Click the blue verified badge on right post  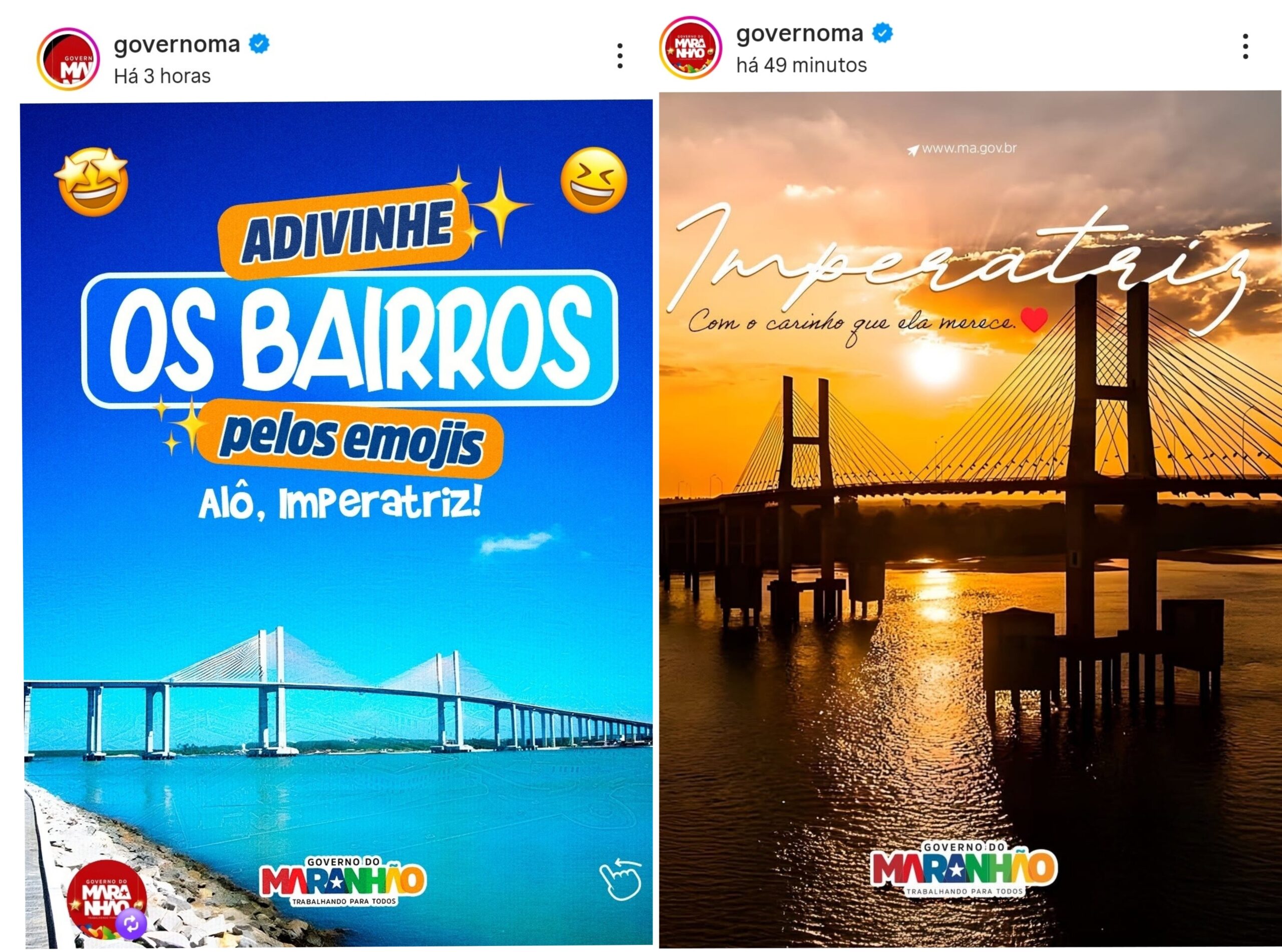pyautogui.click(x=882, y=33)
